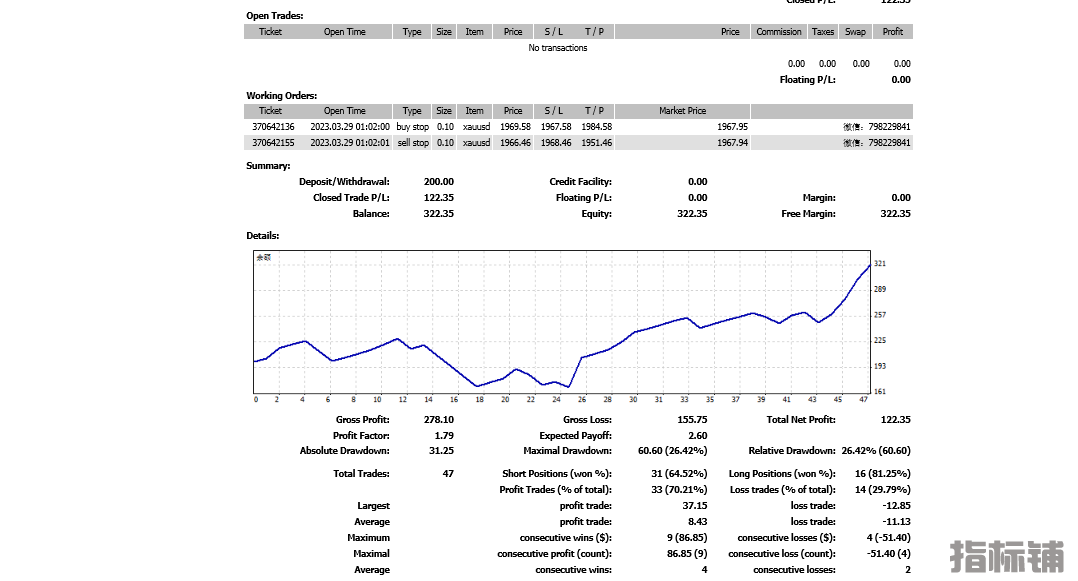Select the Profit Factor value 1.79
This screenshot has width=1078, height=581.
[x=444, y=435]
